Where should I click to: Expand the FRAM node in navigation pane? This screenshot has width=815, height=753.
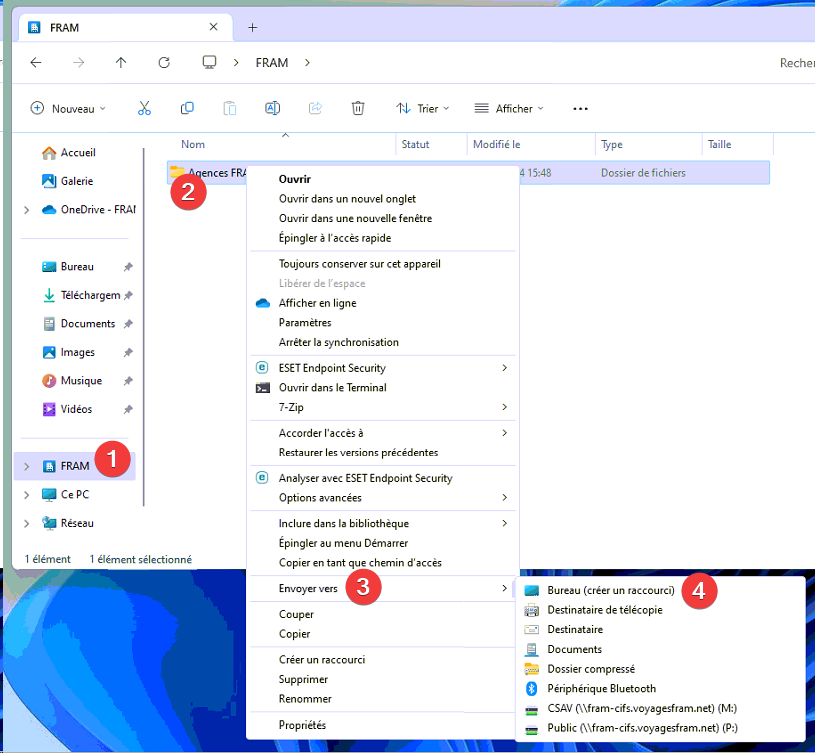[27, 467]
